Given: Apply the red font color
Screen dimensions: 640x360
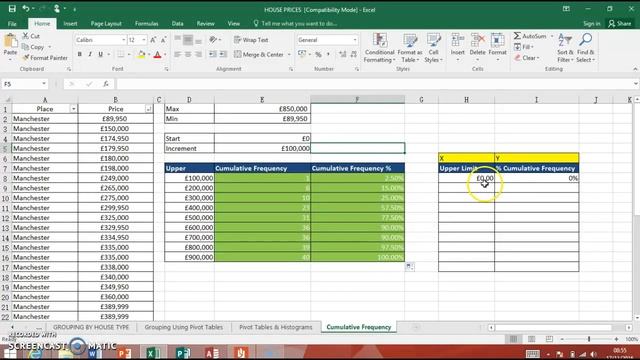Looking at the screenshot, I should click(158, 54).
